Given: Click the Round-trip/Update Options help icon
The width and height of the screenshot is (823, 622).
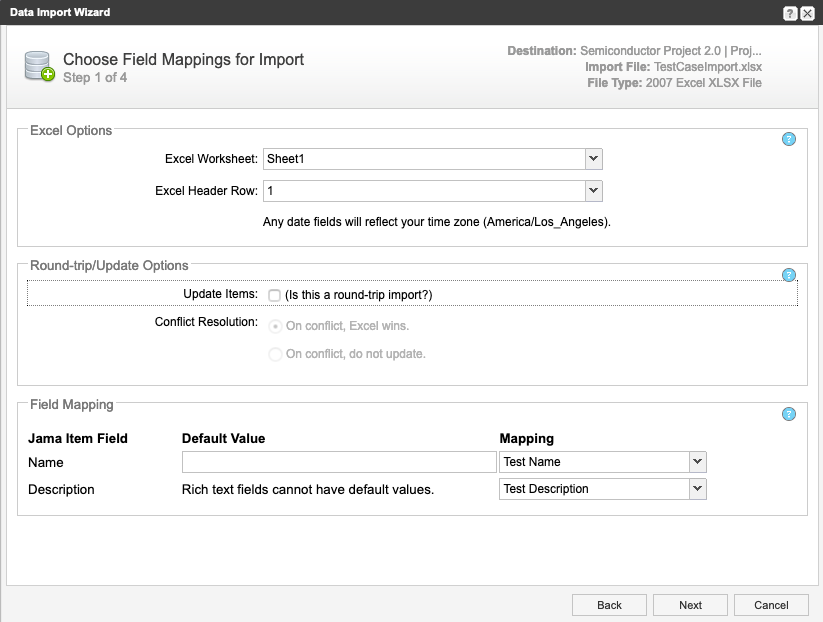Looking at the screenshot, I should (788, 275).
